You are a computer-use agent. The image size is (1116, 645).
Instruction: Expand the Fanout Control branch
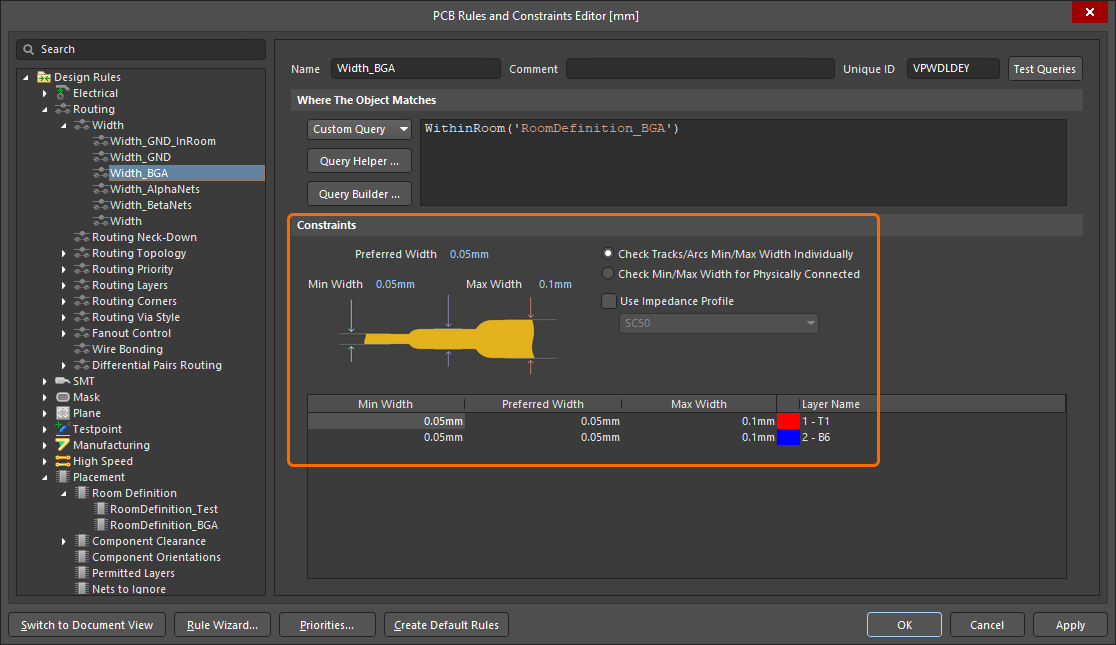point(63,333)
